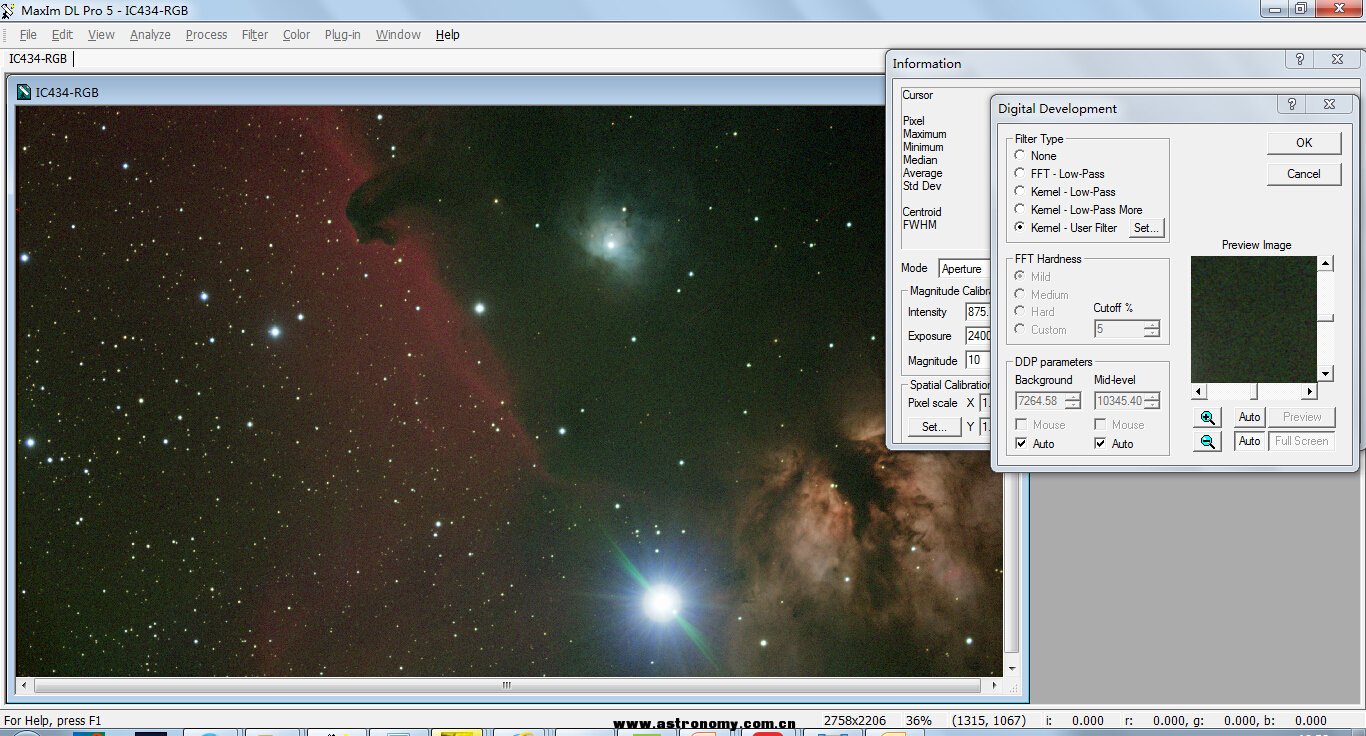Click the IC434-RGB image window icon
The image size is (1366, 736).
pyautogui.click(x=24, y=93)
